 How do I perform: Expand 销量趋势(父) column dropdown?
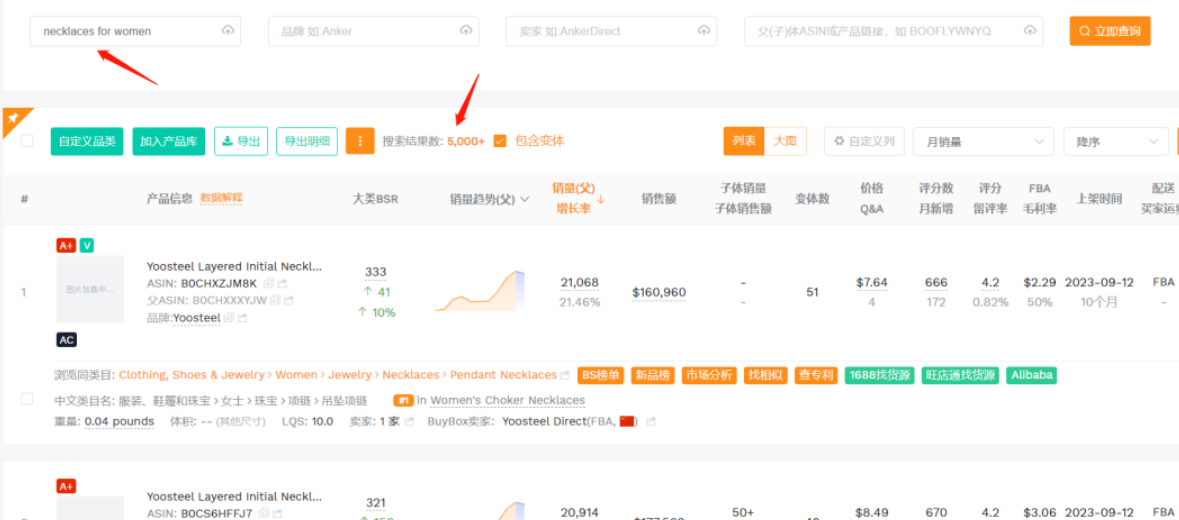coord(525,199)
